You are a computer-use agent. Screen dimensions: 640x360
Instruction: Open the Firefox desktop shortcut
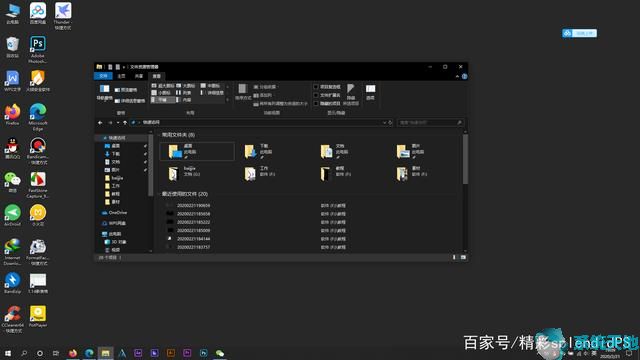[x=12, y=115]
